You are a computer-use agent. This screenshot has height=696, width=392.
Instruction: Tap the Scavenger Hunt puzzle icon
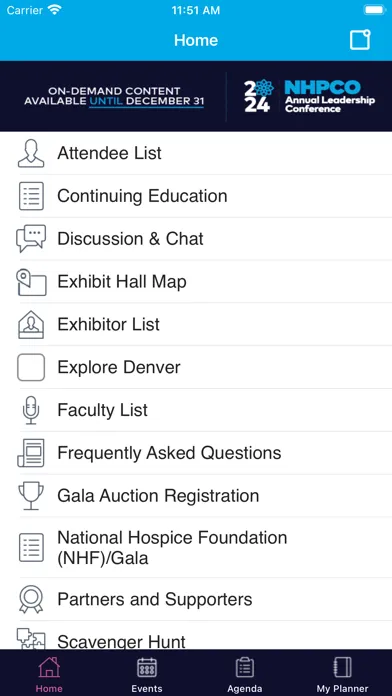click(x=31, y=639)
